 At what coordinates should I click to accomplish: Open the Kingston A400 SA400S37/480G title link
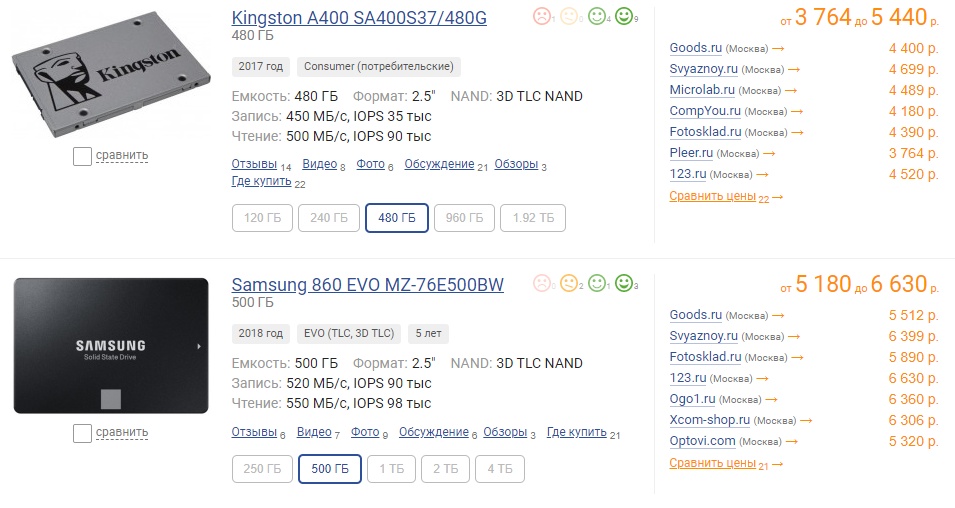click(359, 18)
